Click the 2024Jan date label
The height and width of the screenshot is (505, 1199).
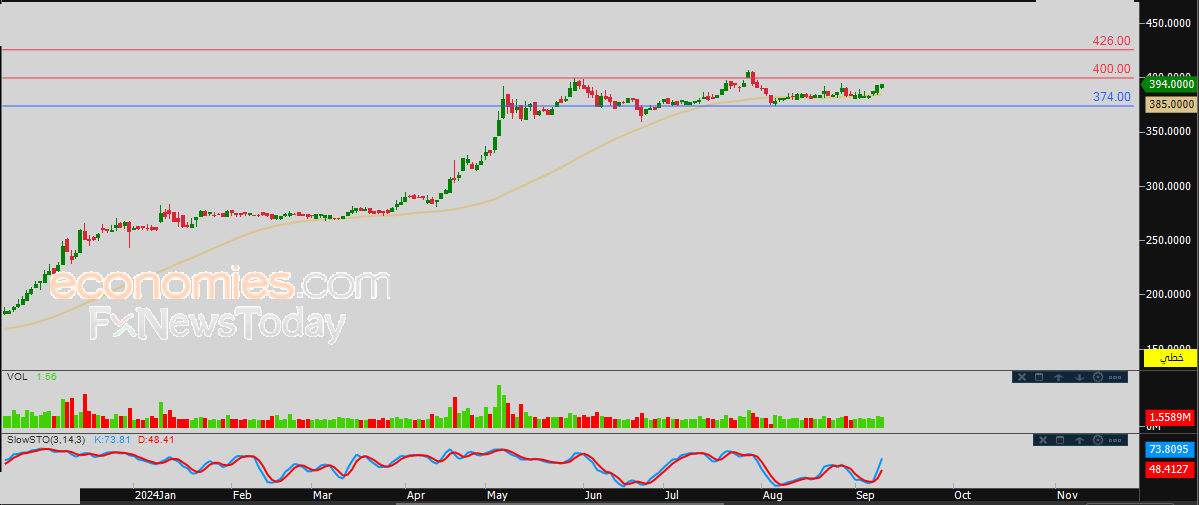pyautogui.click(x=156, y=496)
